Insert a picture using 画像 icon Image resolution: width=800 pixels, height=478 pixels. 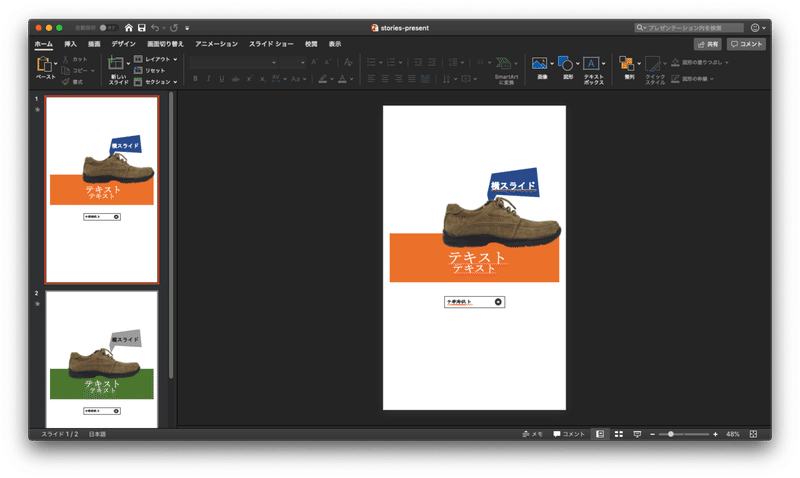tap(539, 63)
